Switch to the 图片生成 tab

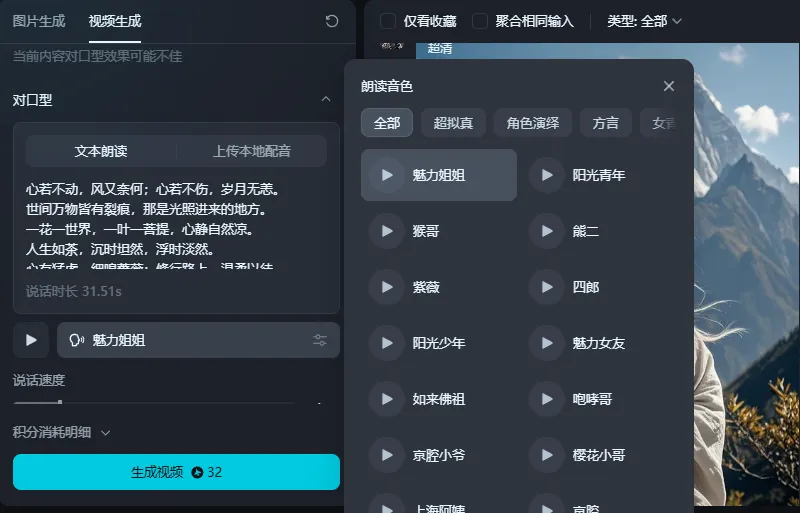(x=39, y=21)
